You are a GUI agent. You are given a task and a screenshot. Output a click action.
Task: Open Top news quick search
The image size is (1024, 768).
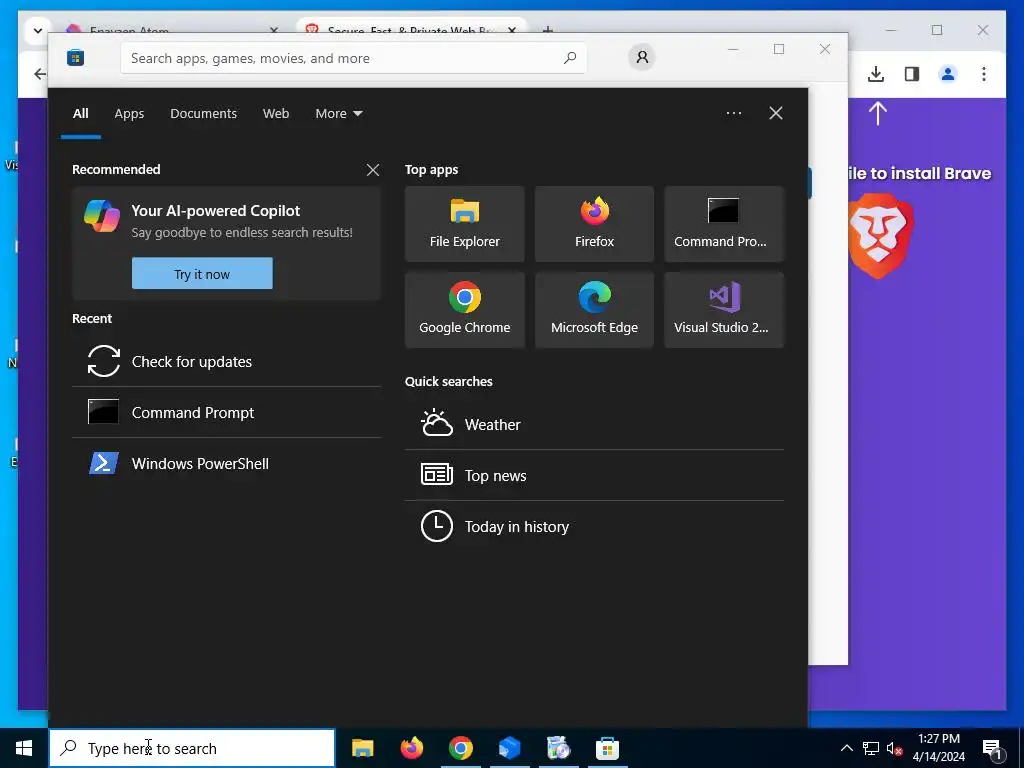pos(594,475)
